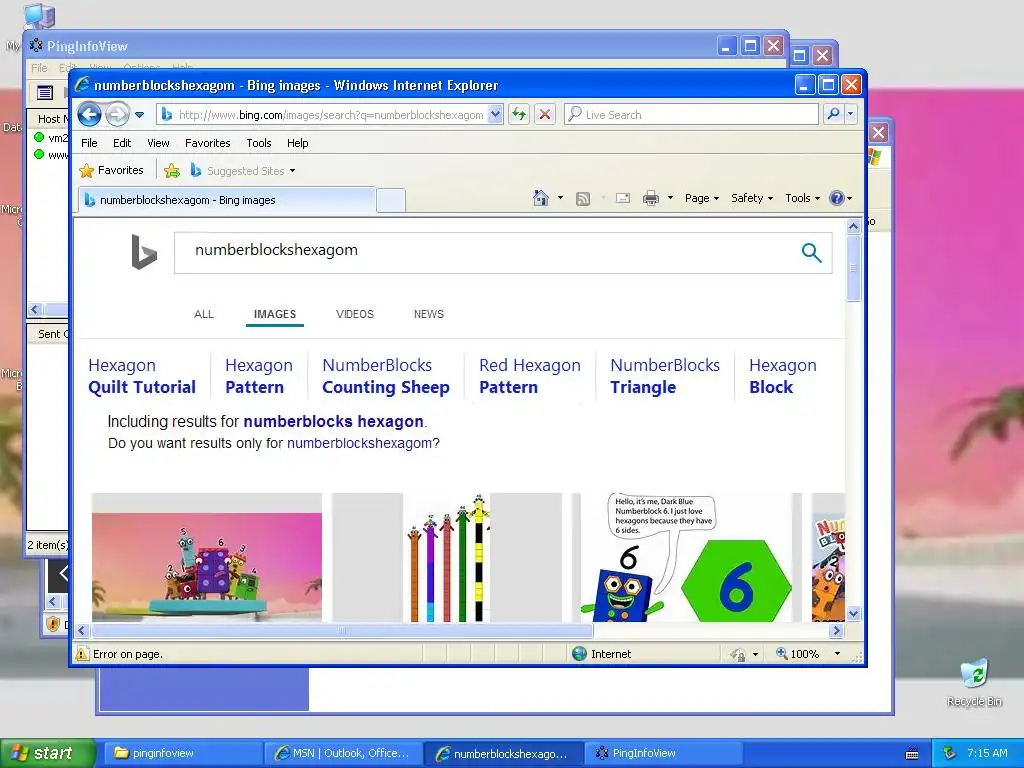Search only for numberblockshexagom link
1024x768 pixels.
[359, 443]
